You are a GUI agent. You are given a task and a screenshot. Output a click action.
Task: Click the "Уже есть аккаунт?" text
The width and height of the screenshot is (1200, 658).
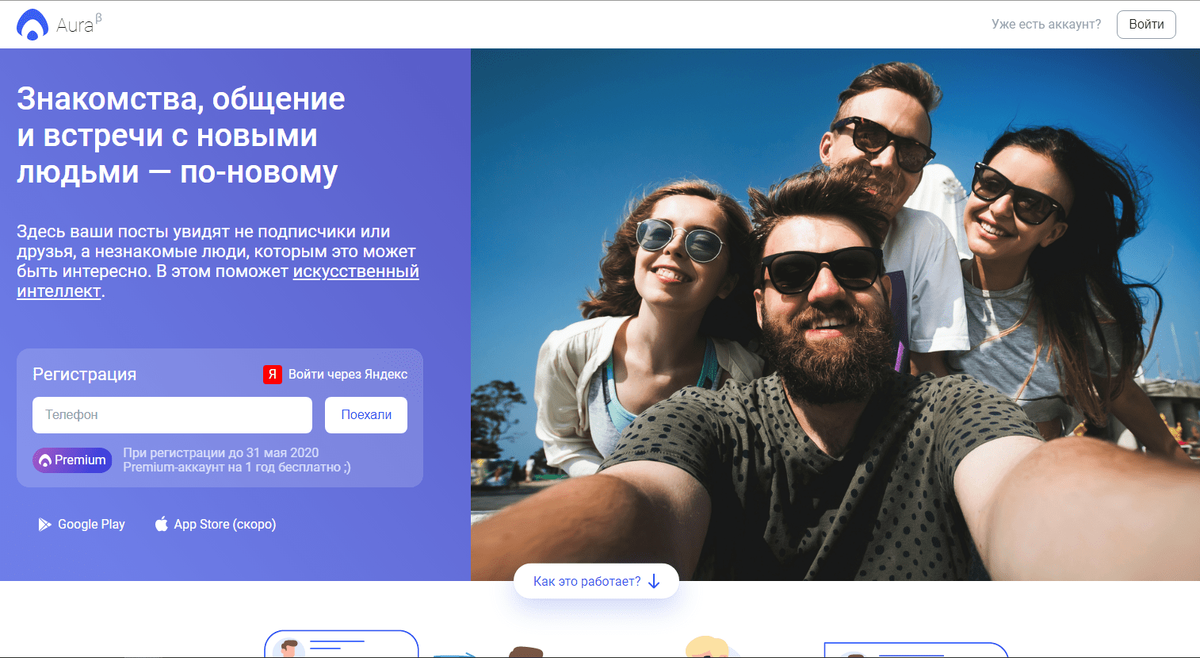(x=1046, y=24)
